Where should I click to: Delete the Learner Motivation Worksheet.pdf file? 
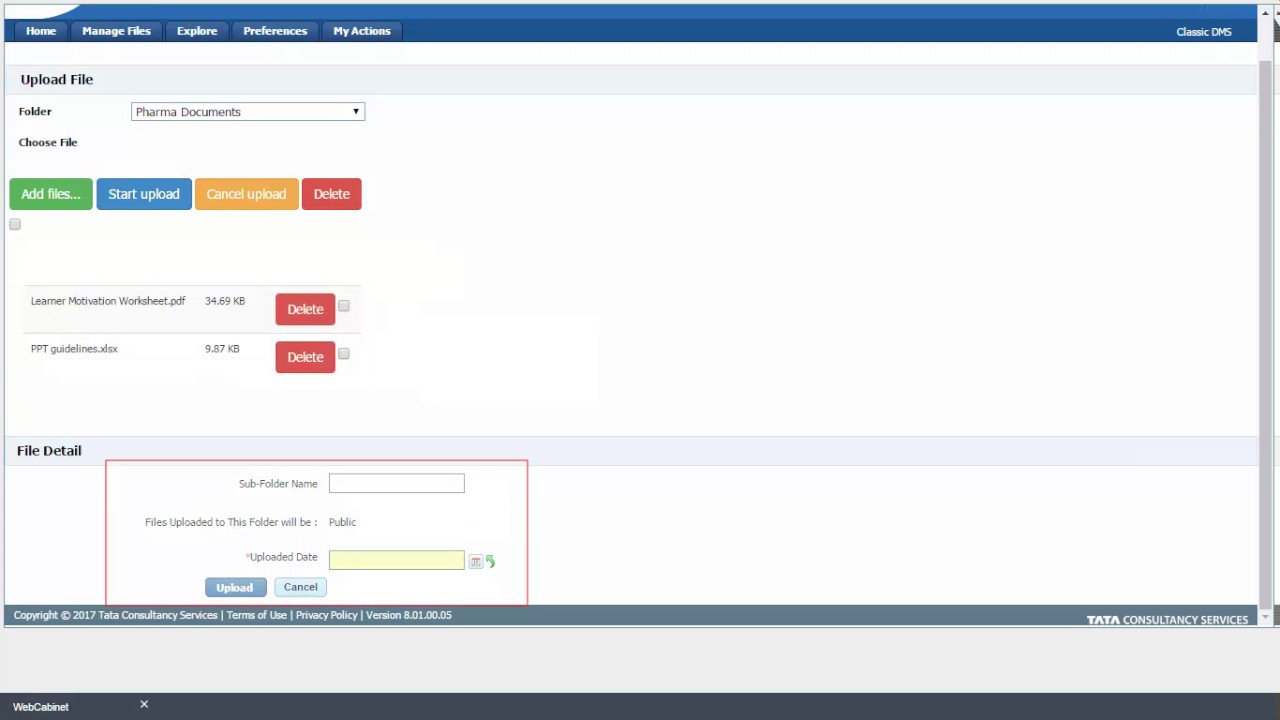pos(305,309)
